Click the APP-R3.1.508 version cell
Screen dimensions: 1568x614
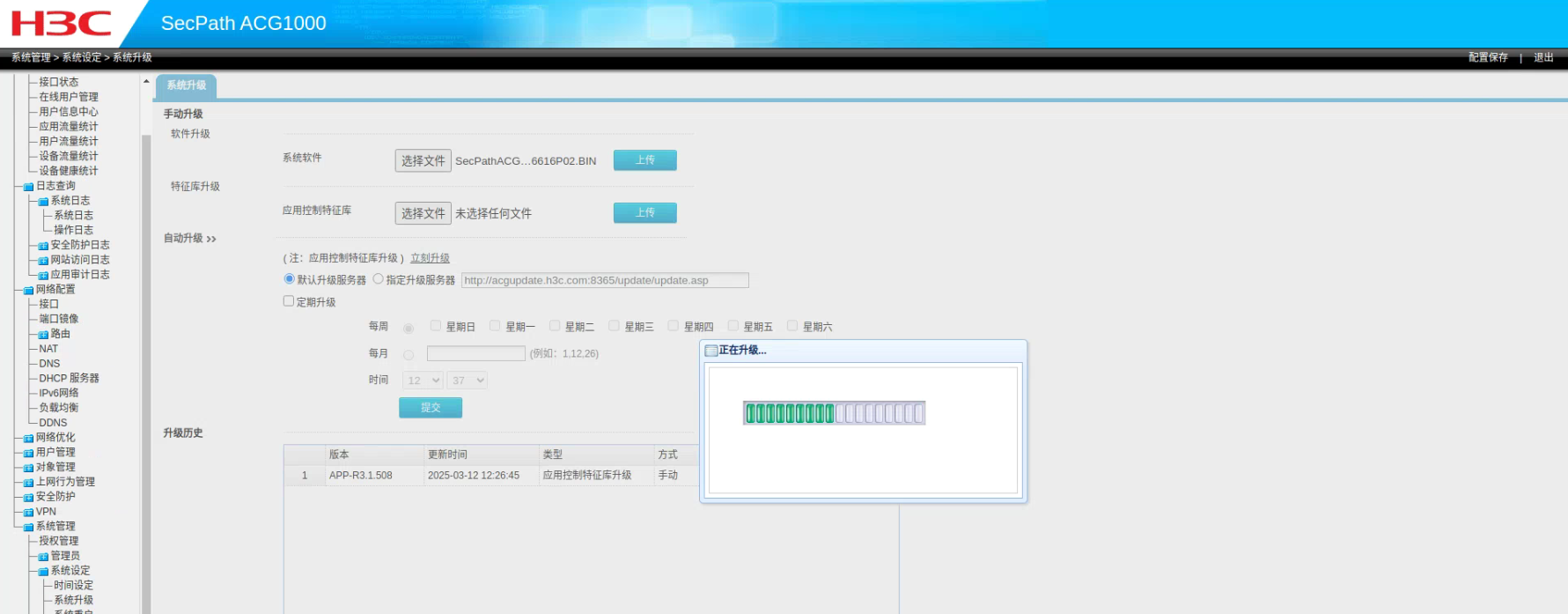[375, 476]
